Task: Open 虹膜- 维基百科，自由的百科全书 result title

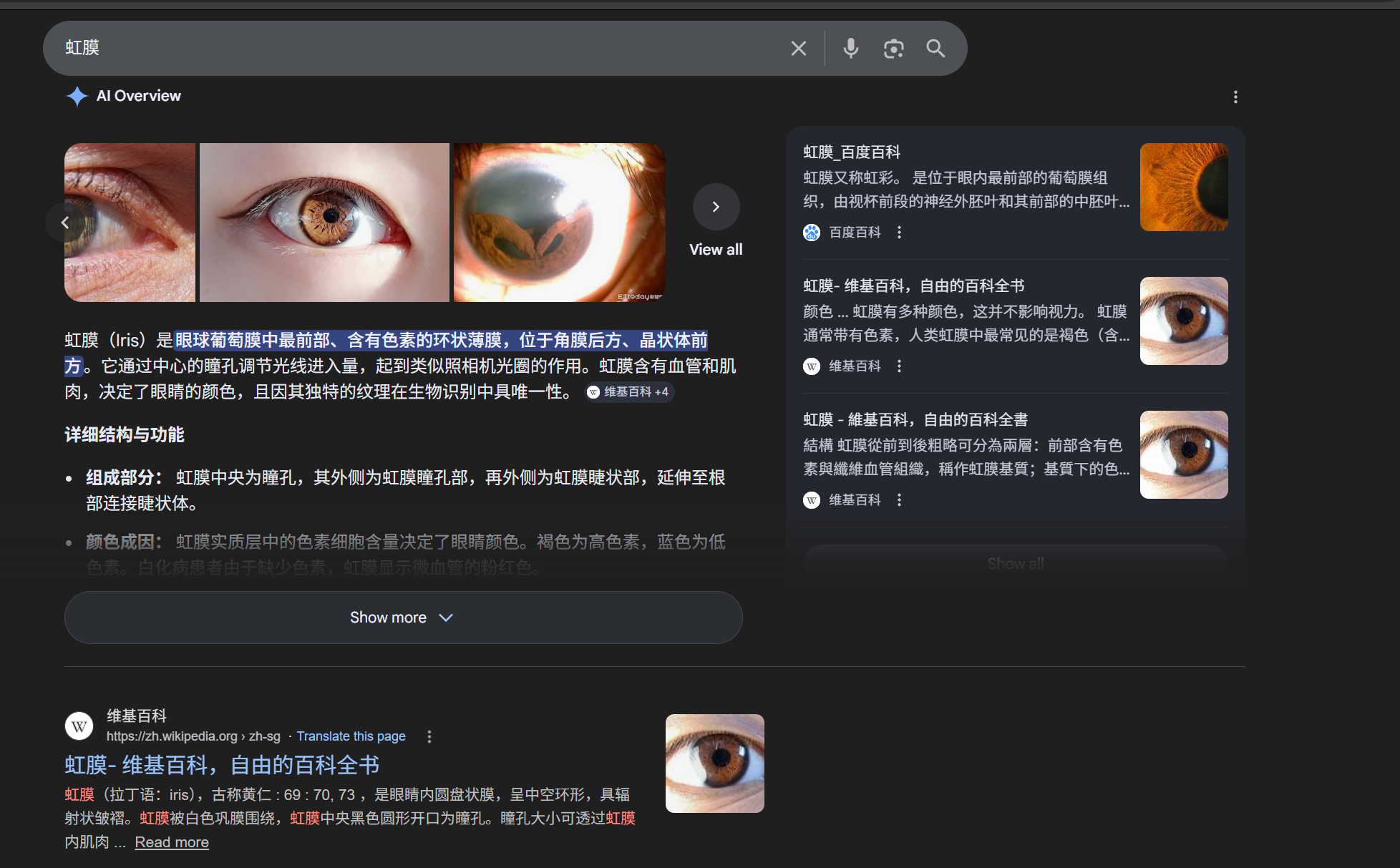Action: point(222,765)
